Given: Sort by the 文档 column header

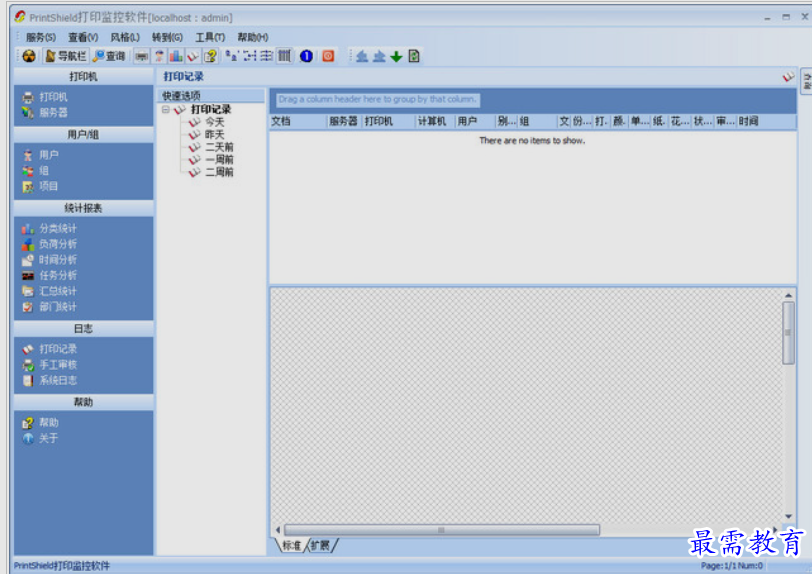Looking at the screenshot, I should point(298,121).
